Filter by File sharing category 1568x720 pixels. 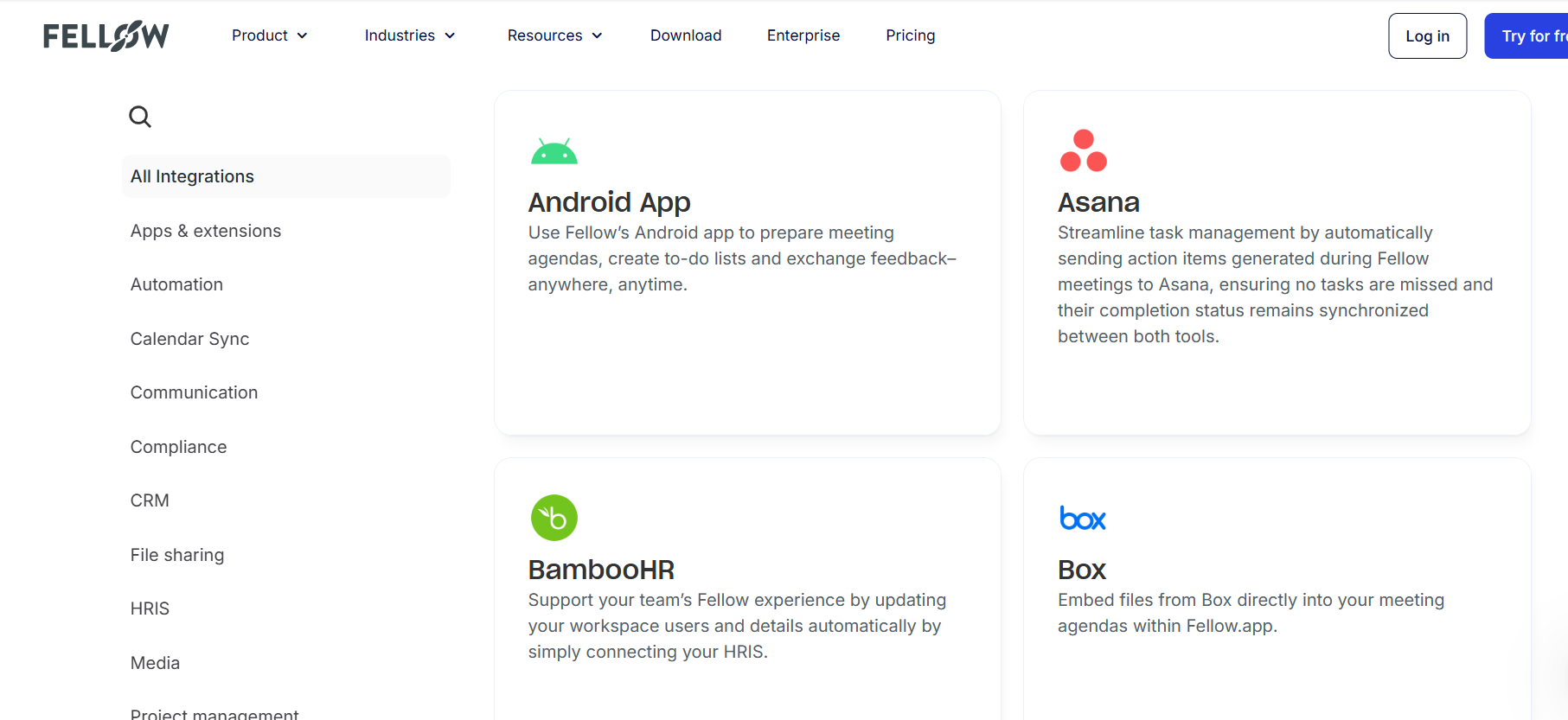tap(177, 555)
